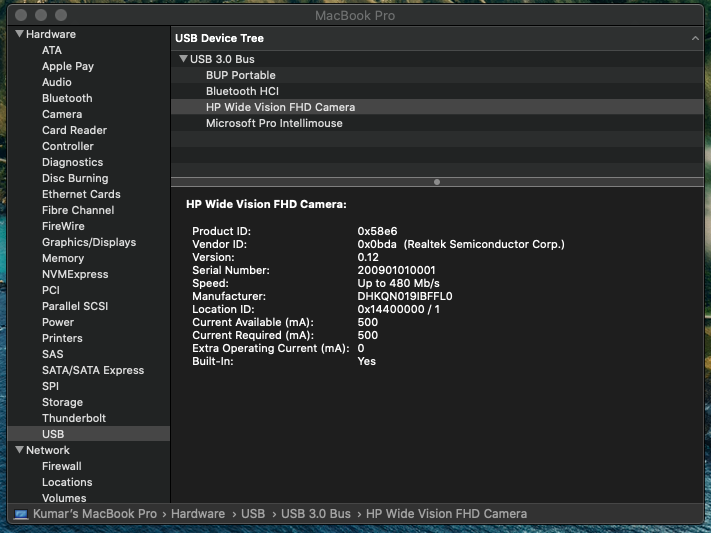Click the Vendor ID value 0x0bda
The image size is (711, 533).
pyautogui.click(x=377, y=244)
